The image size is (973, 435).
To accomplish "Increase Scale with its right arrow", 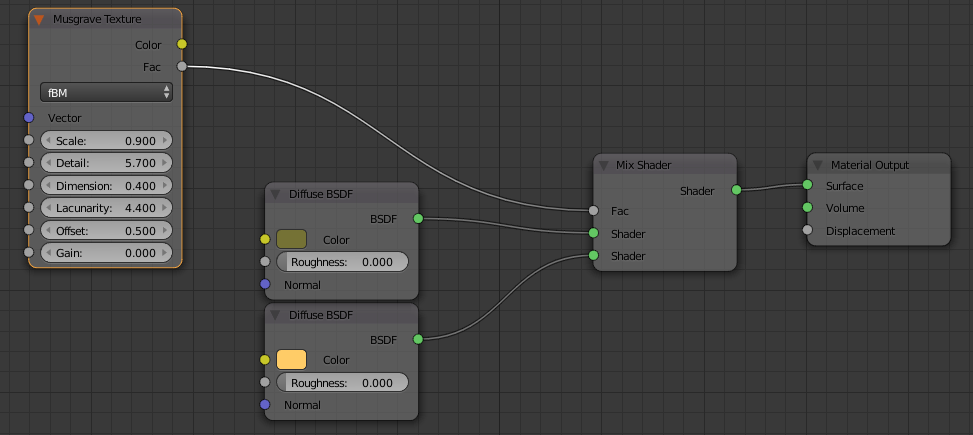I will 164,141.
